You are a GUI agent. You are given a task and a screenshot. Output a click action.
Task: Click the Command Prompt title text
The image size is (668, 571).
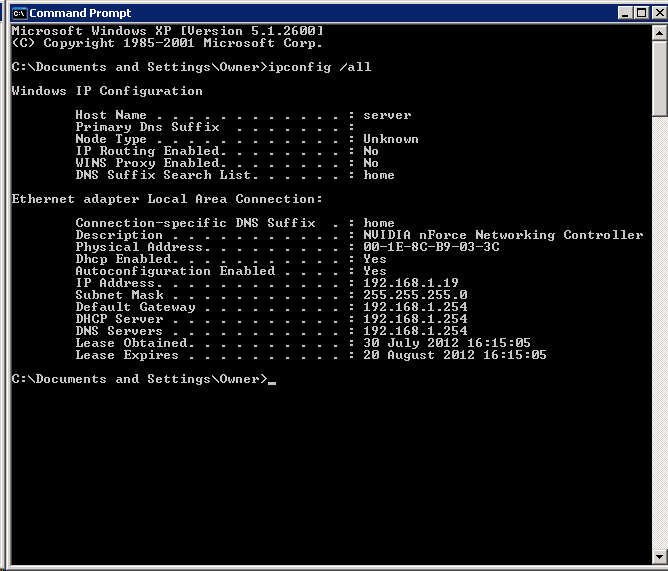click(x=80, y=13)
